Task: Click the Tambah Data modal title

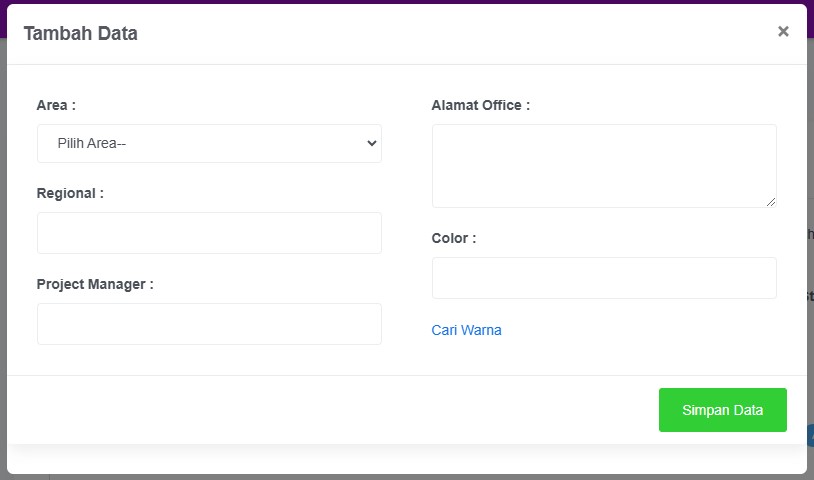Action: (x=81, y=33)
